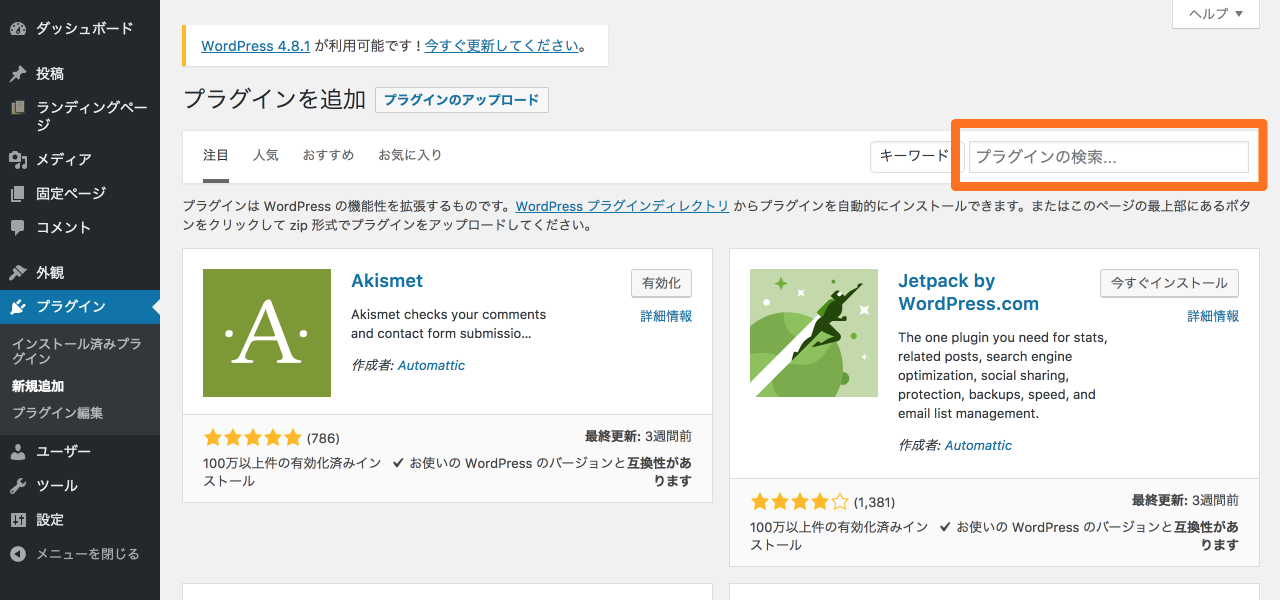1280x600 pixels.
Task: Click the プラグインを追加 page heading
Action: tap(275, 100)
